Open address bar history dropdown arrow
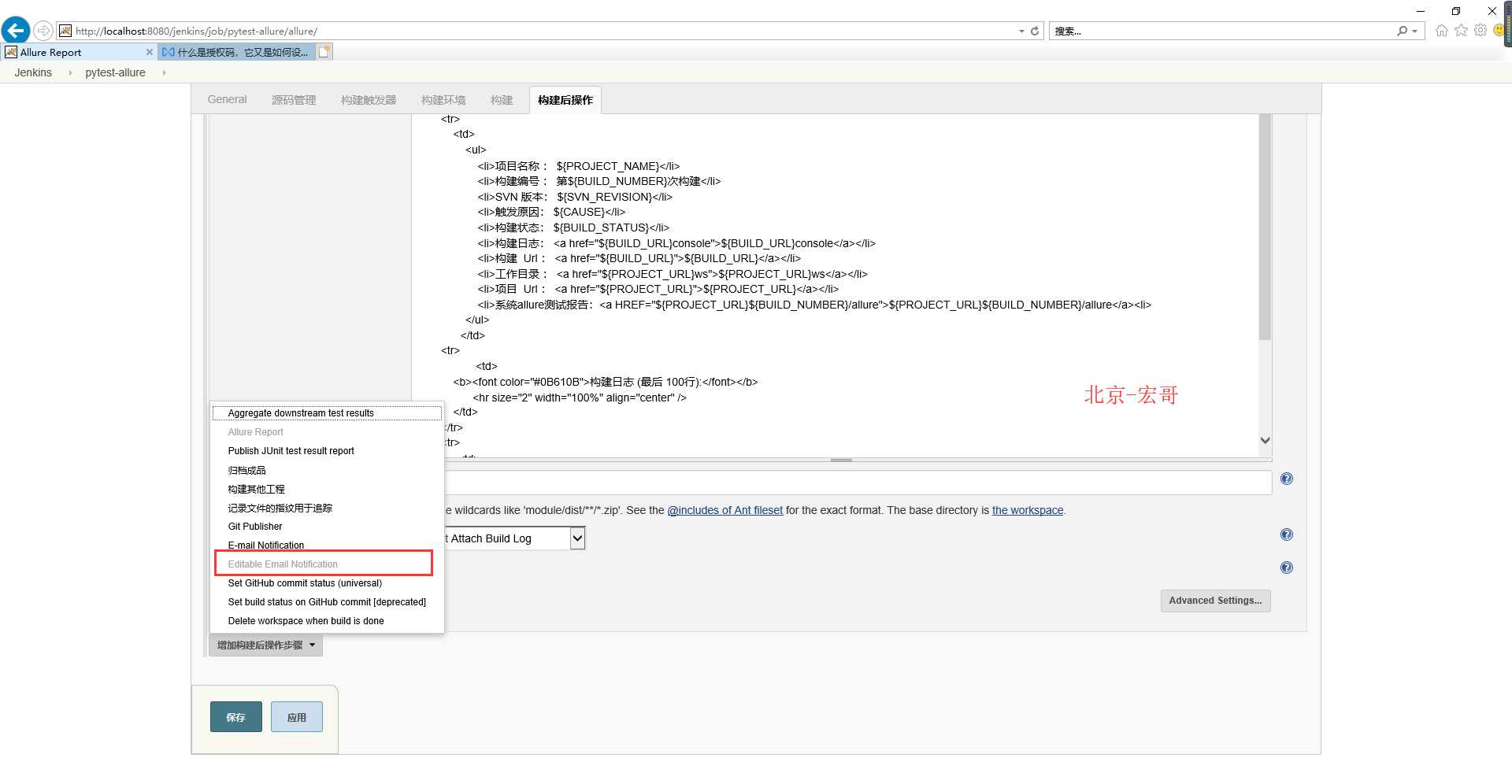 point(1021,31)
